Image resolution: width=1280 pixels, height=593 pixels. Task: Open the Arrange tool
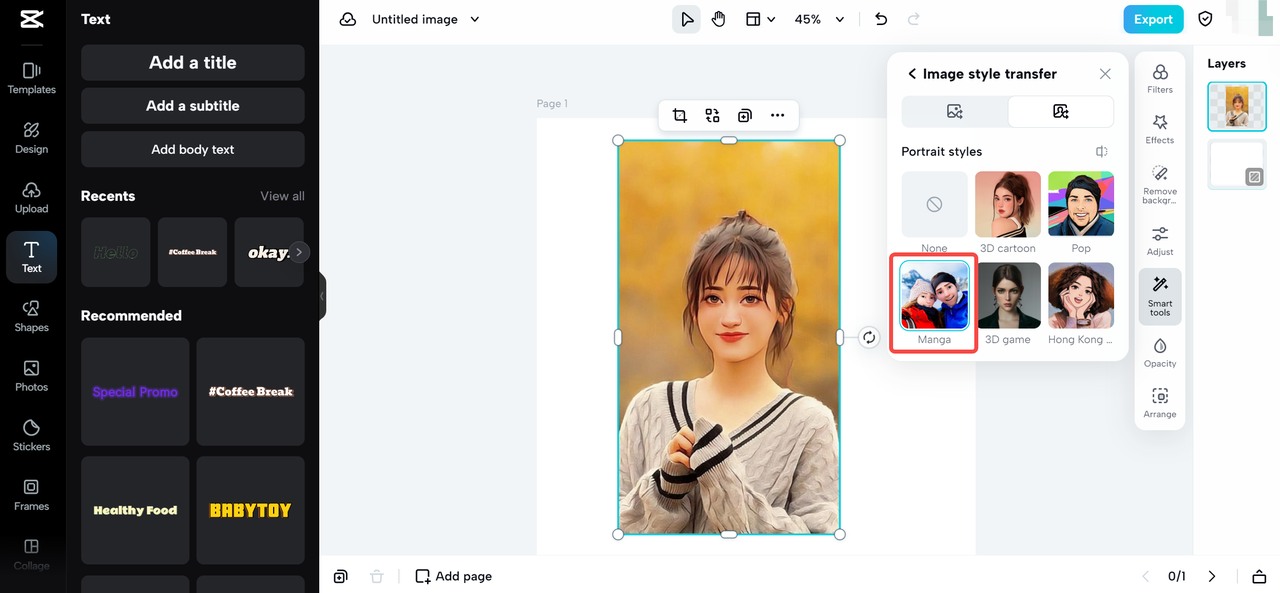[x=1160, y=403]
